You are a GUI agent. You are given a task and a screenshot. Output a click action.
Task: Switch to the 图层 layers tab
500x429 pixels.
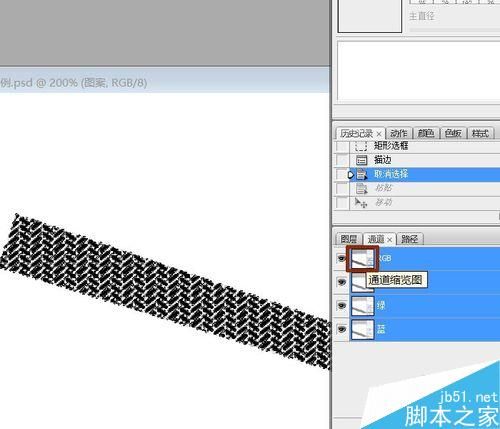(x=349, y=239)
